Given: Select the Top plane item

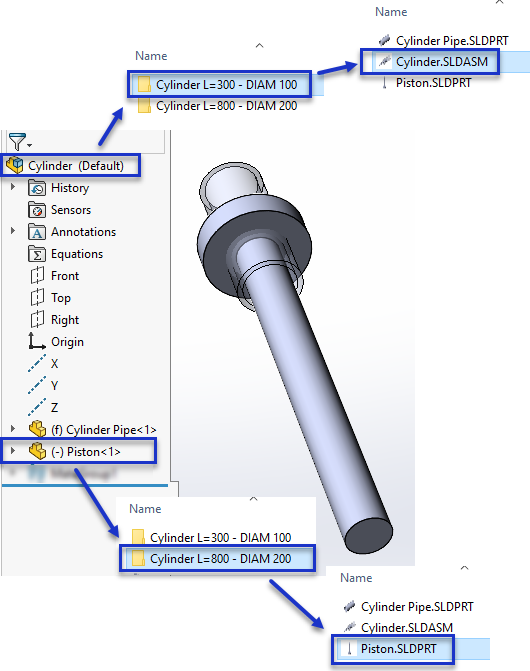Looking at the screenshot, I should click(x=61, y=298).
